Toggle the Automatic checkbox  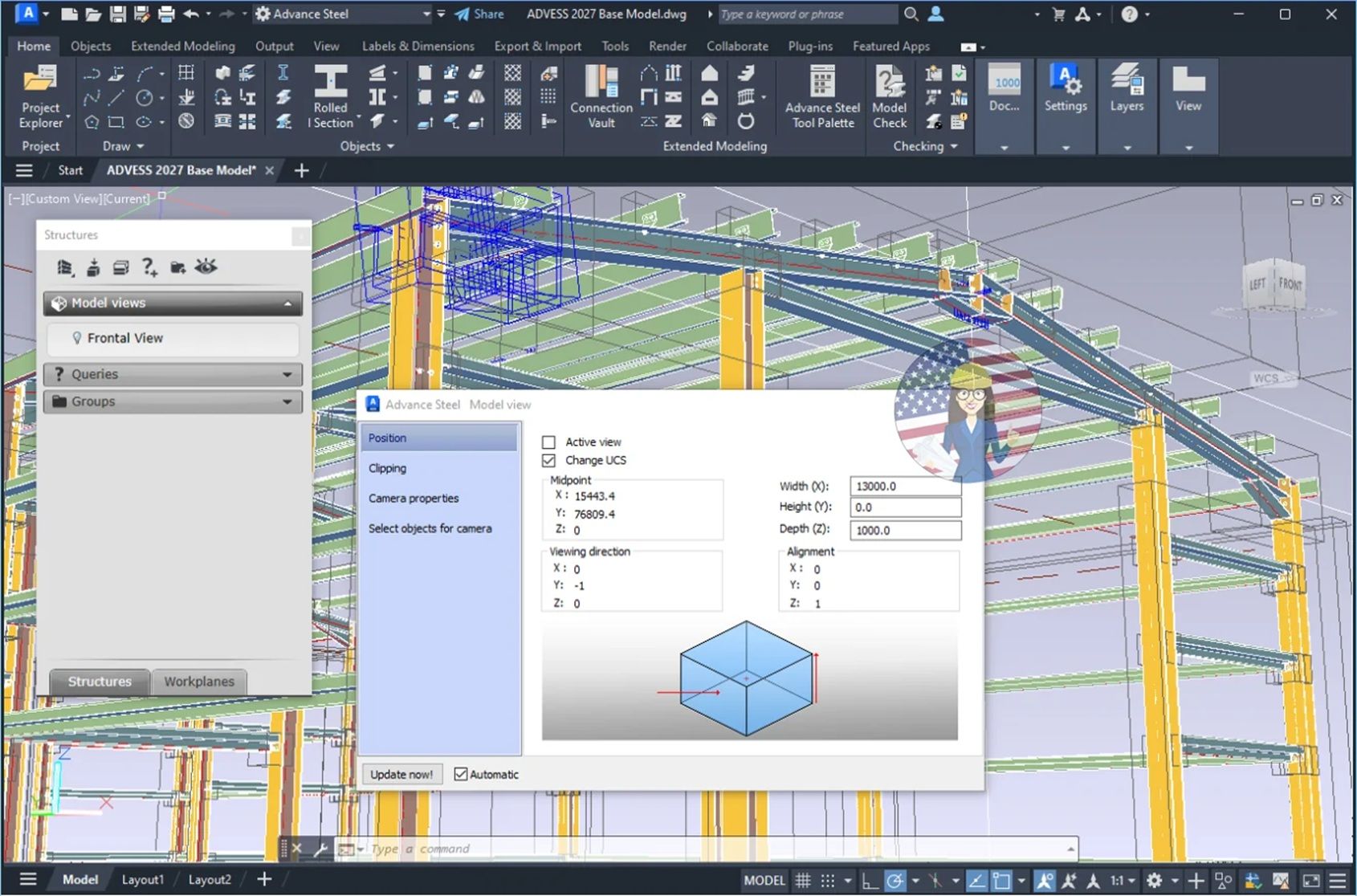click(460, 774)
